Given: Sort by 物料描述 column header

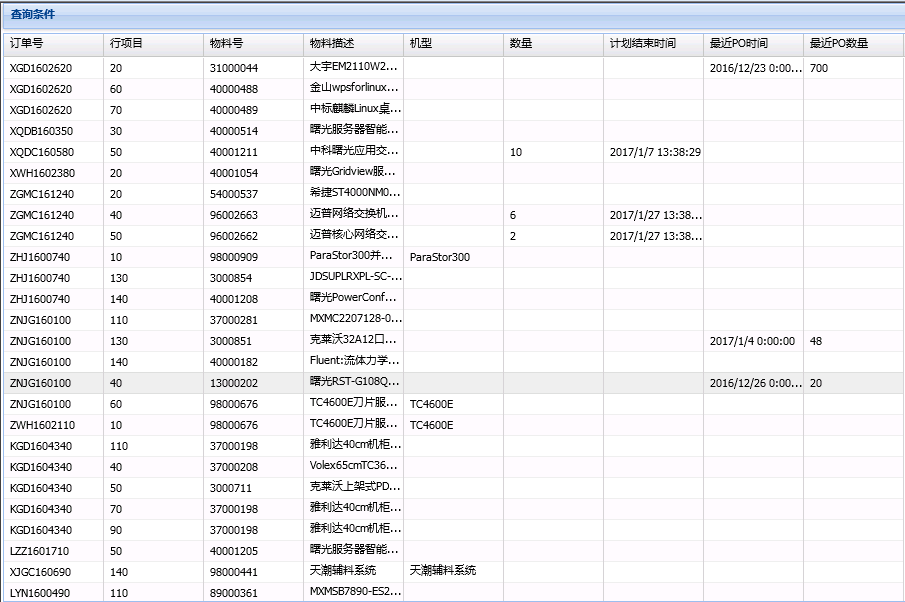Looking at the screenshot, I should click(353, 44).
